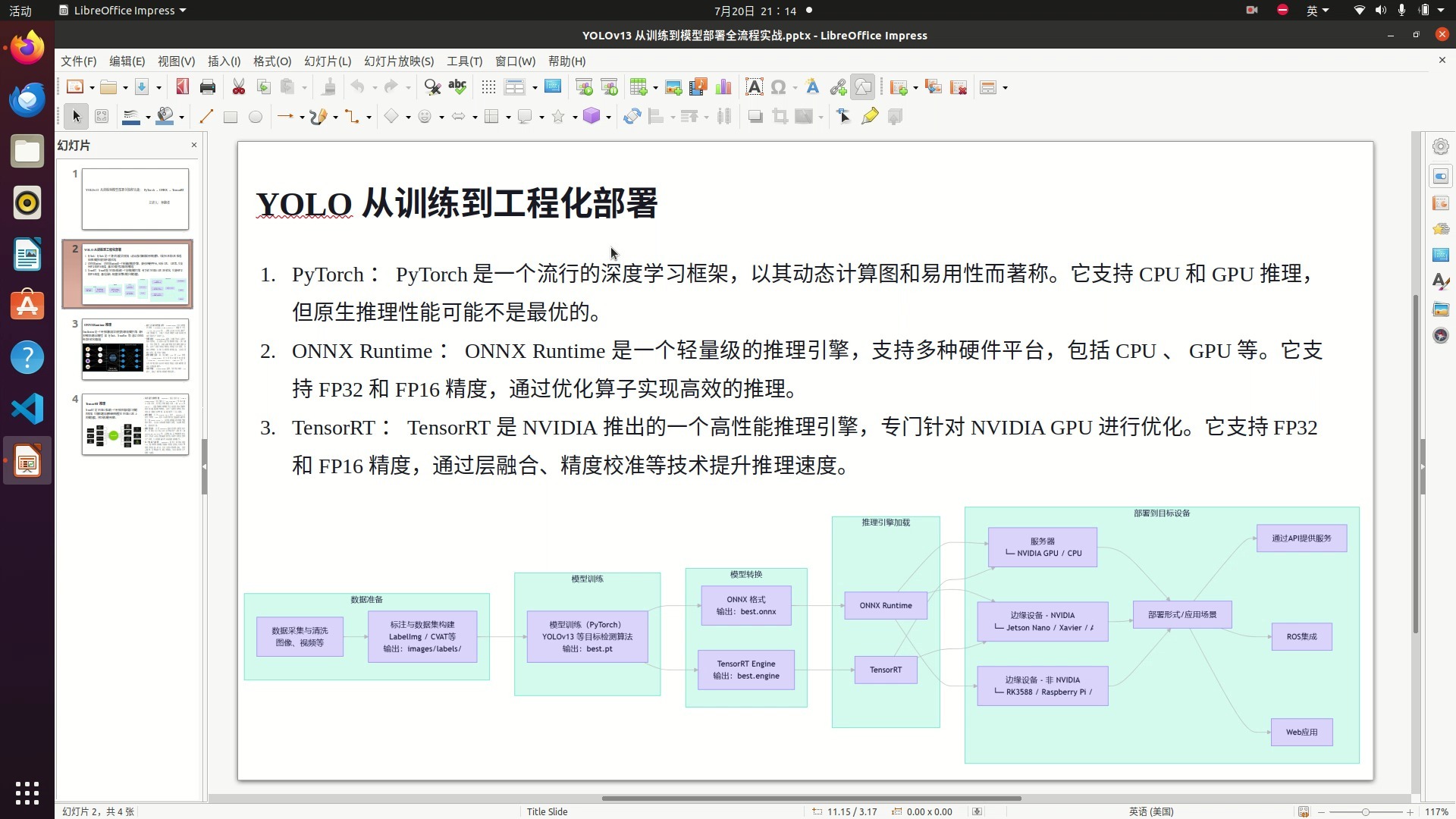Click the Spelling check abc icon
Screen dimensions: 1456x819
click(457, 87)
